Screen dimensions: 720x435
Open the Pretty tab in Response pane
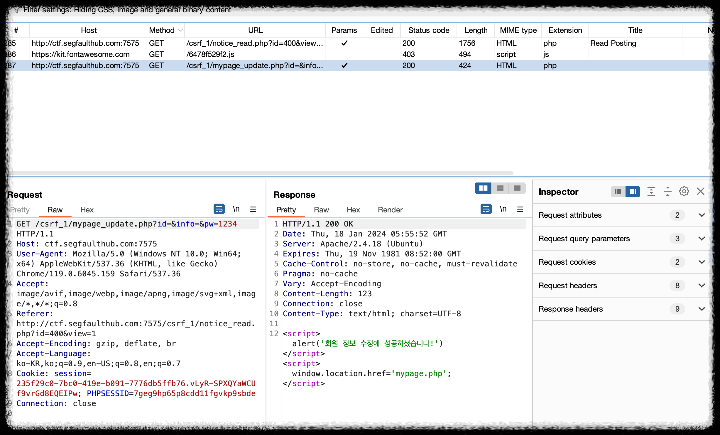(286, 209)
